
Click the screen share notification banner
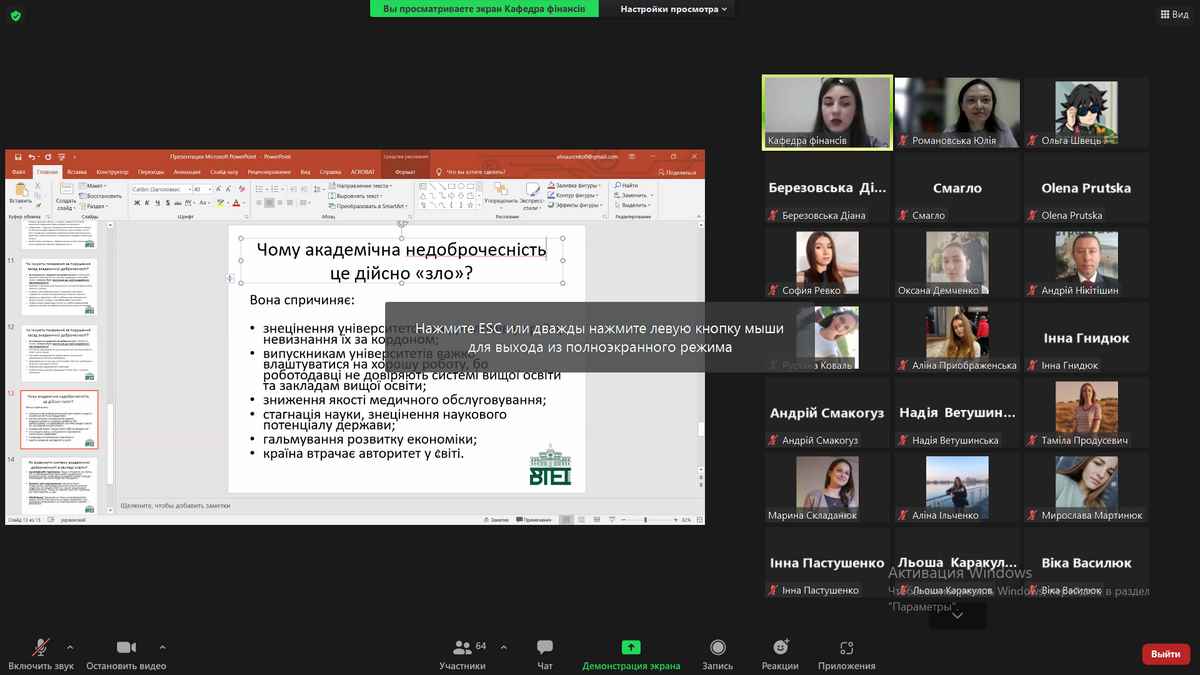490,9
